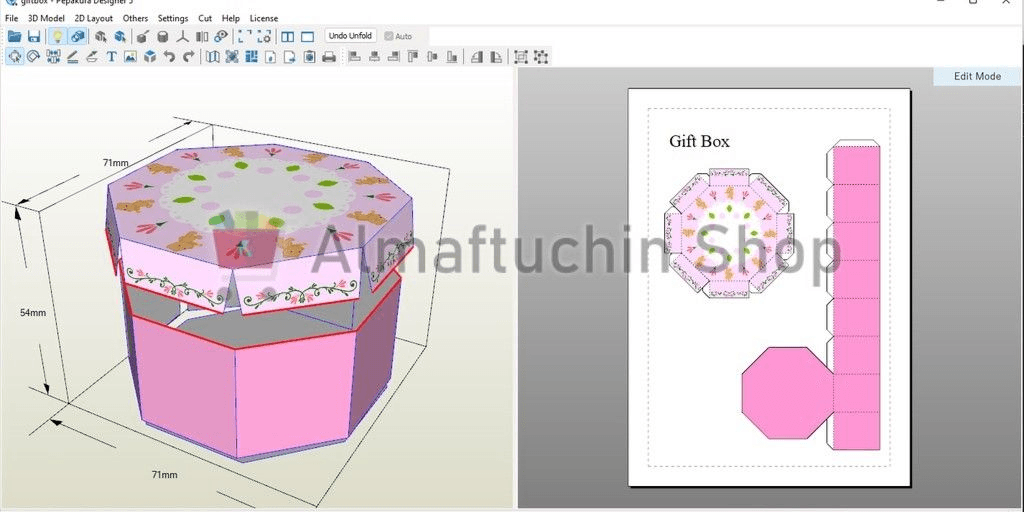This screenshot has width=1024, height=512.
Task: Select the 'Gift Box' text on page
Action: 699,141
